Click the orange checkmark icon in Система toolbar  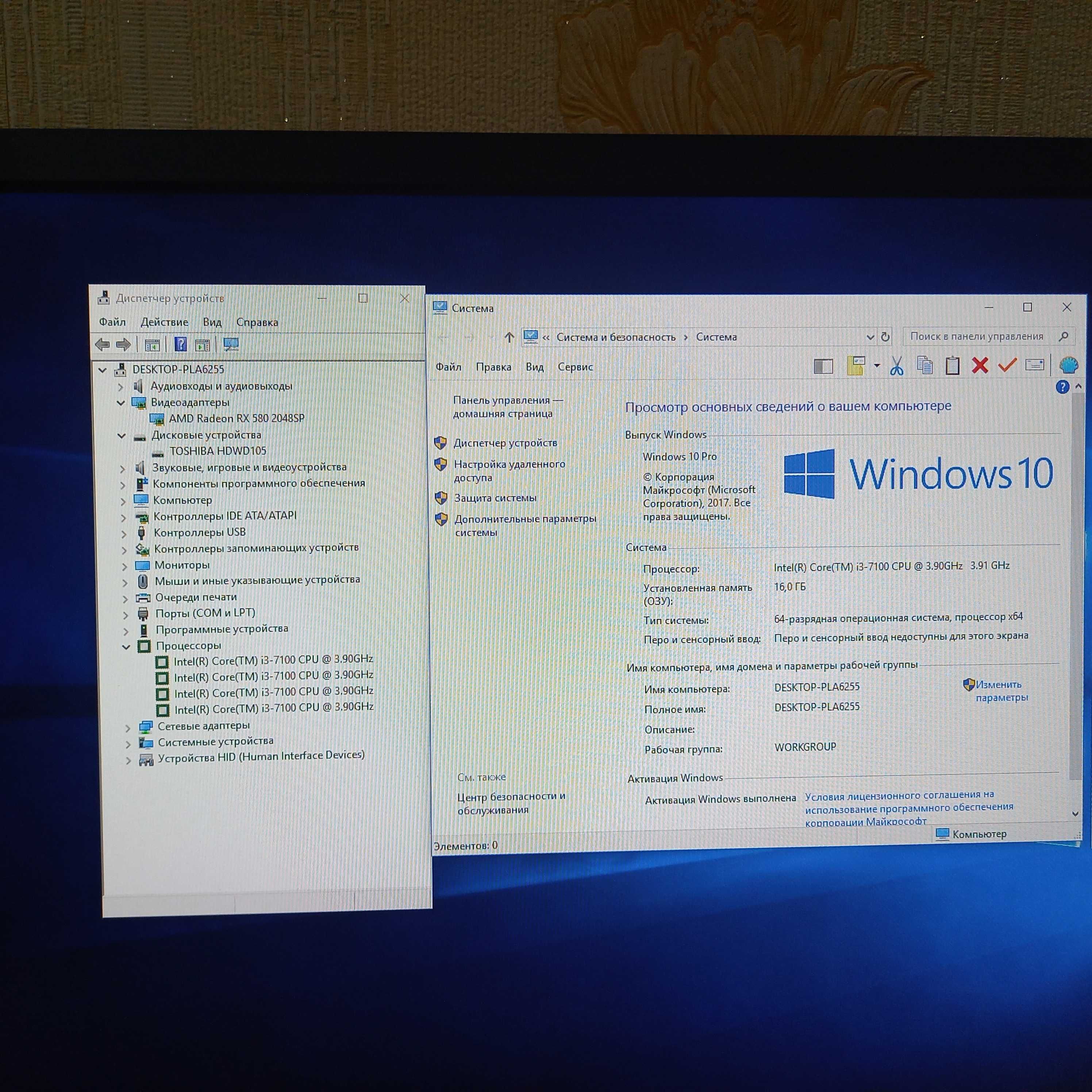[1007, 366]
